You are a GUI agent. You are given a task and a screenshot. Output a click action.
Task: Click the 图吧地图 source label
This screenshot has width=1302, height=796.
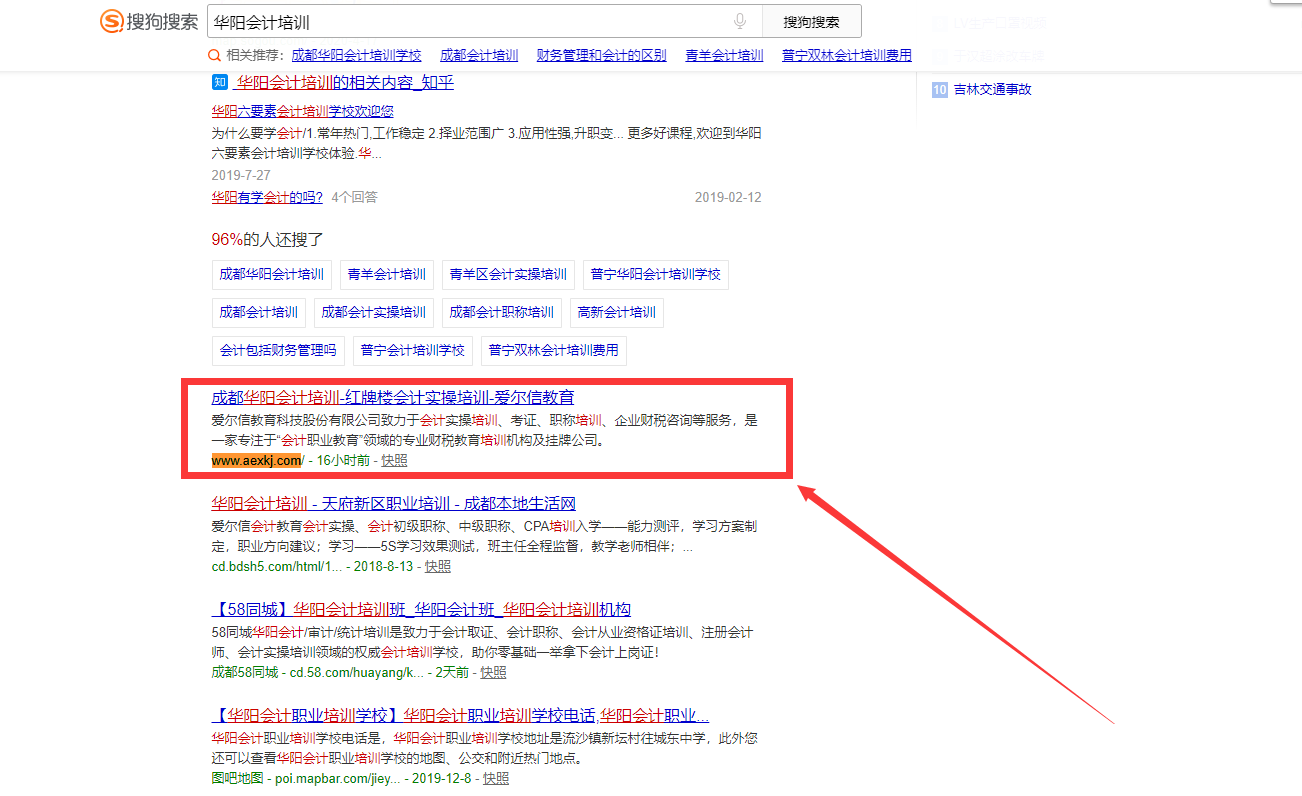[x=238, y=778]
